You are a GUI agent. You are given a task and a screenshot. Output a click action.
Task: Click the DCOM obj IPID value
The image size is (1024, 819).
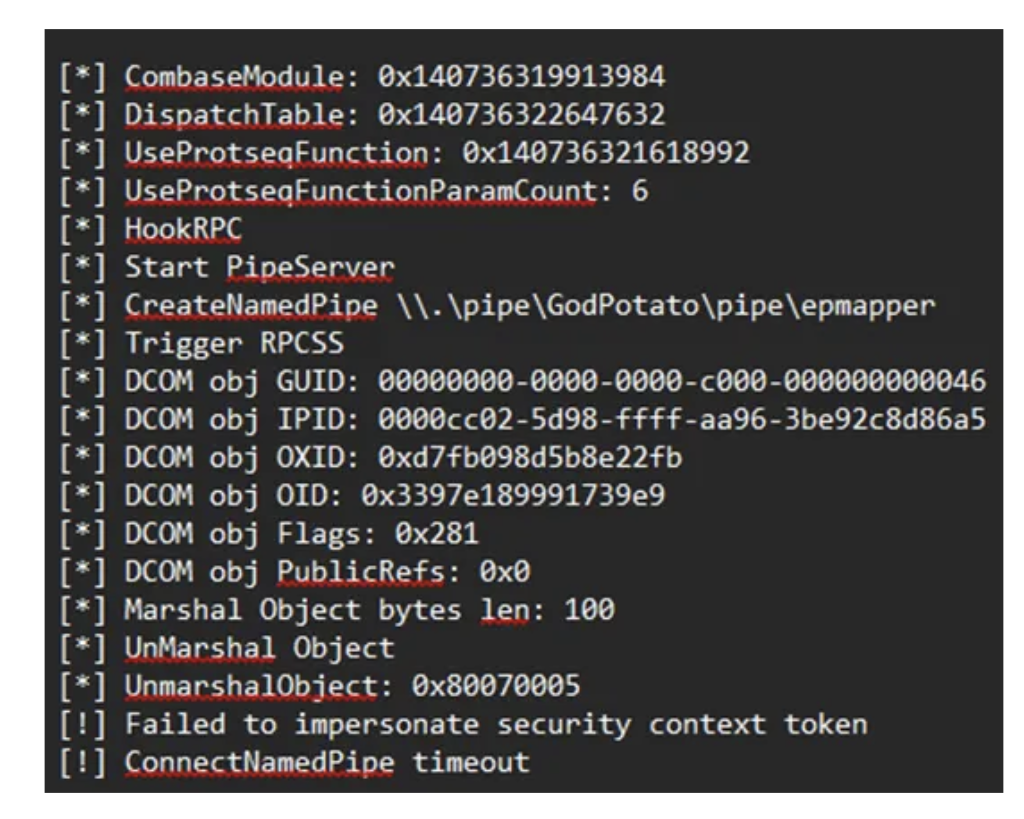[682, 420]
